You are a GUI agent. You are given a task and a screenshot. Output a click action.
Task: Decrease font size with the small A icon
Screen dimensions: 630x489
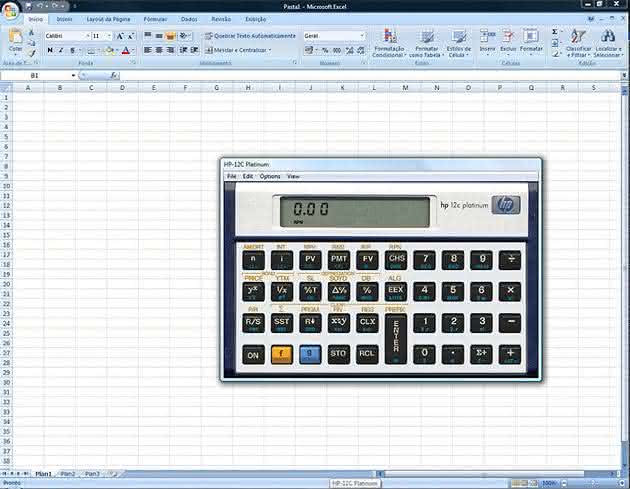click(131, 36)
